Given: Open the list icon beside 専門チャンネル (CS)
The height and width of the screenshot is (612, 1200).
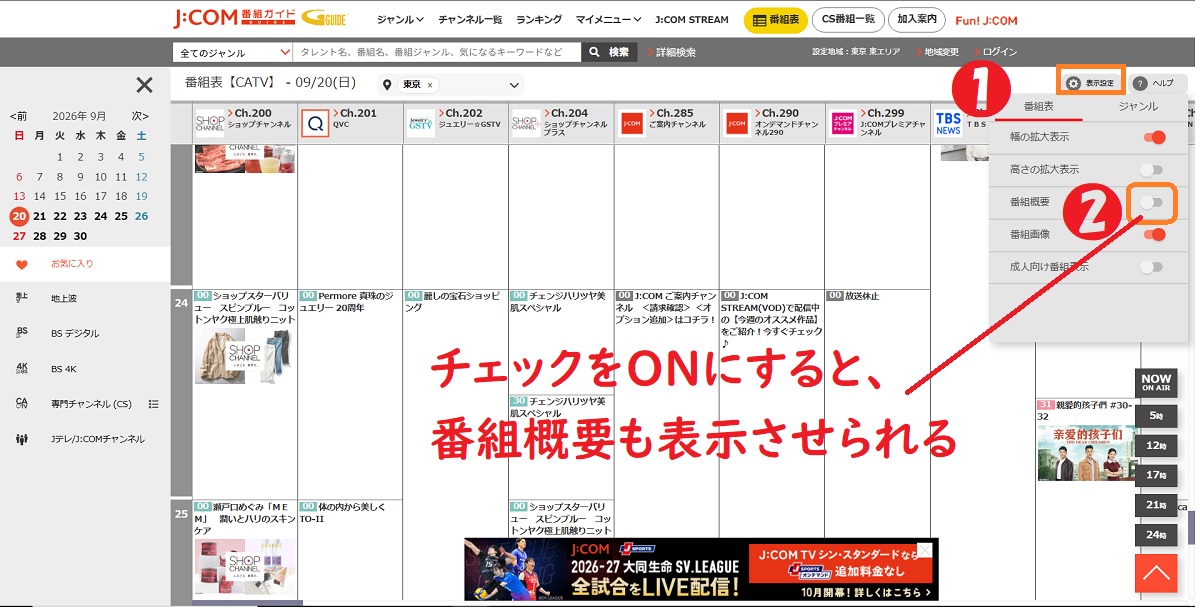Looking at the screenshot, I should click(154, 404).
